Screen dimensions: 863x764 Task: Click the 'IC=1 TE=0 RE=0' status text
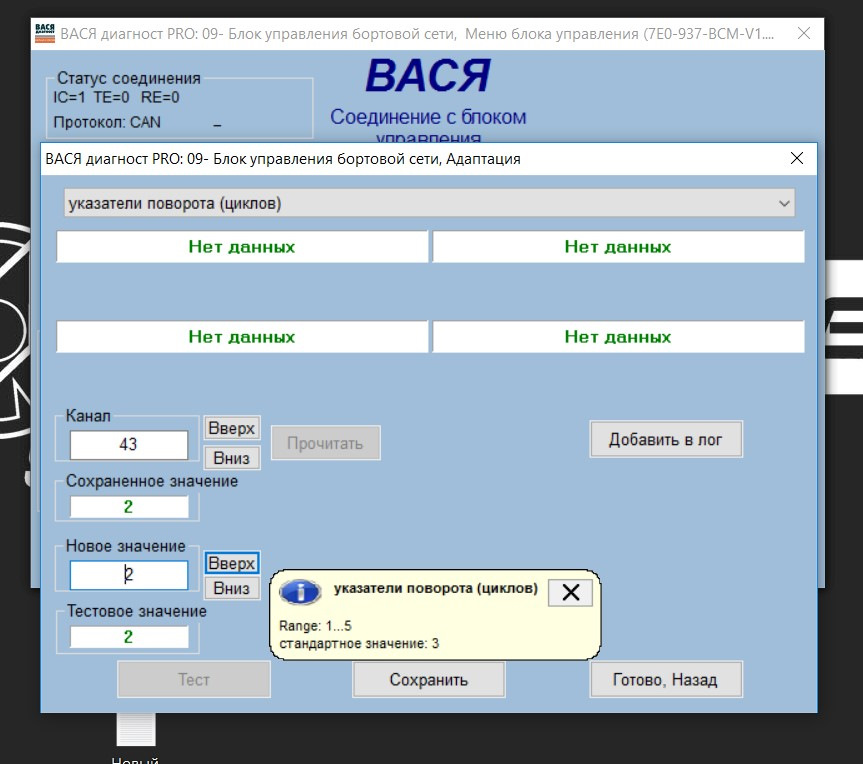[x=116, y=97]
